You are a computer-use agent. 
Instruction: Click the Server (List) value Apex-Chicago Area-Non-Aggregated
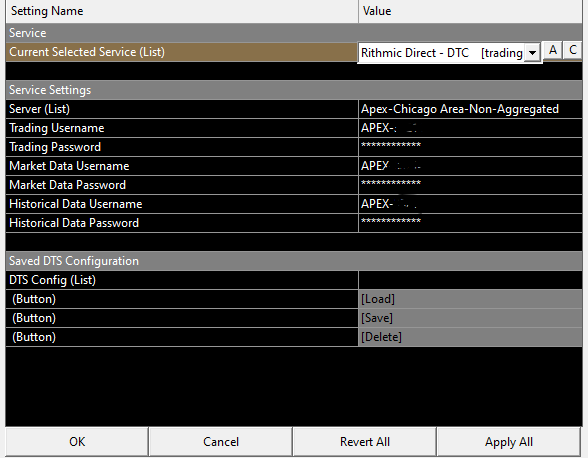pyautogui.click(x=470, y=109)
